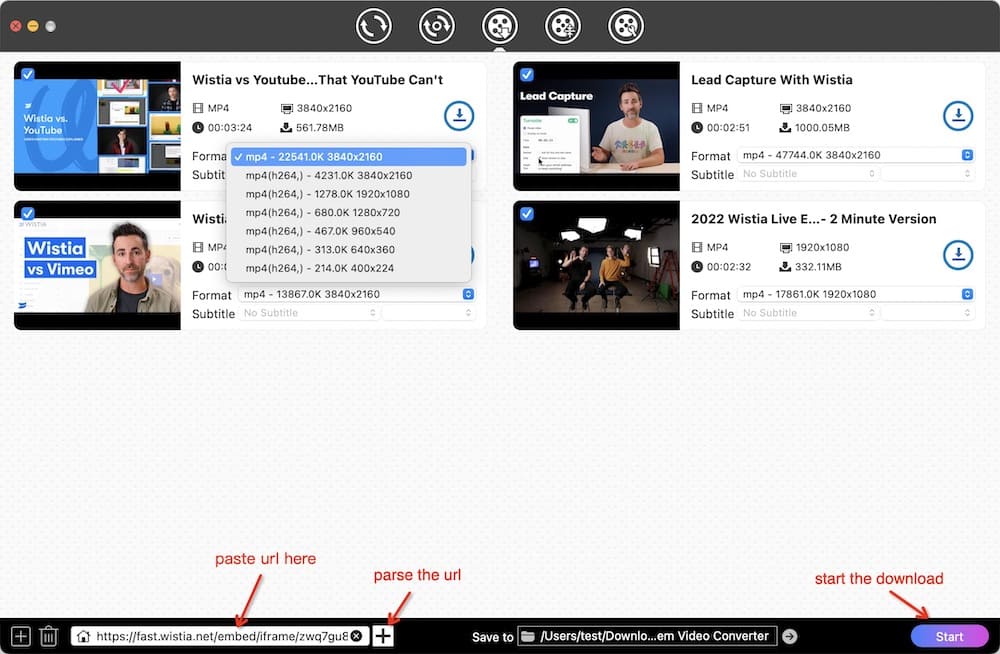1000x654 pixels.
Task: Click the title 2022 Wistia Live E...- 2 Minute Version
Action: point(814,219)
